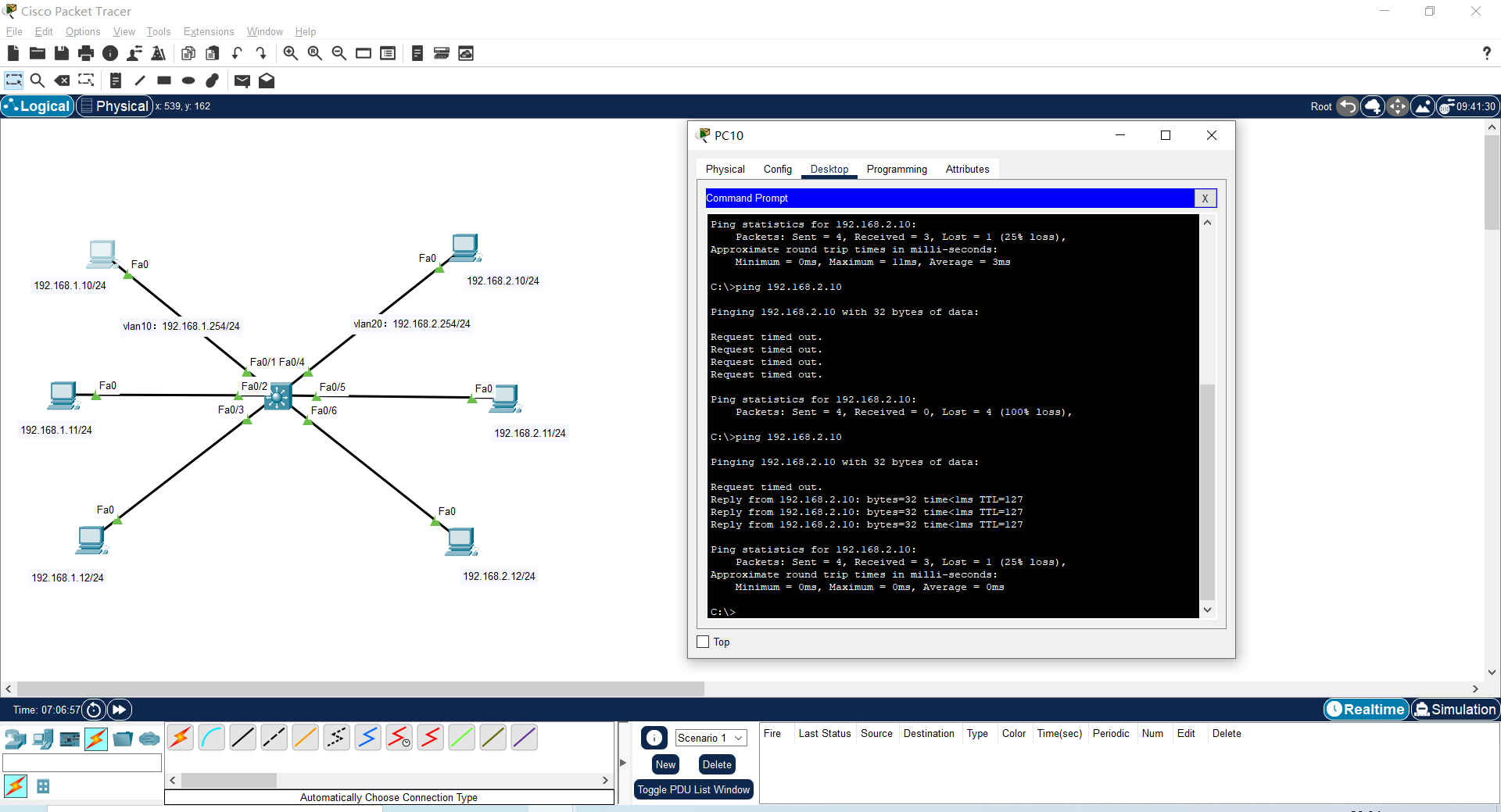Open the Scenario 1 dropdown

[710, 738]
